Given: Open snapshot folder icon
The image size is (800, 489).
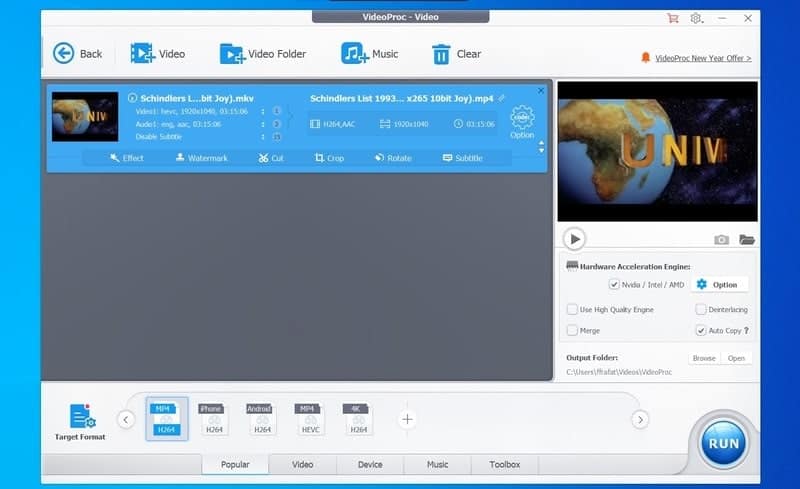Looking at the screenshot, I should click(746, 239).
